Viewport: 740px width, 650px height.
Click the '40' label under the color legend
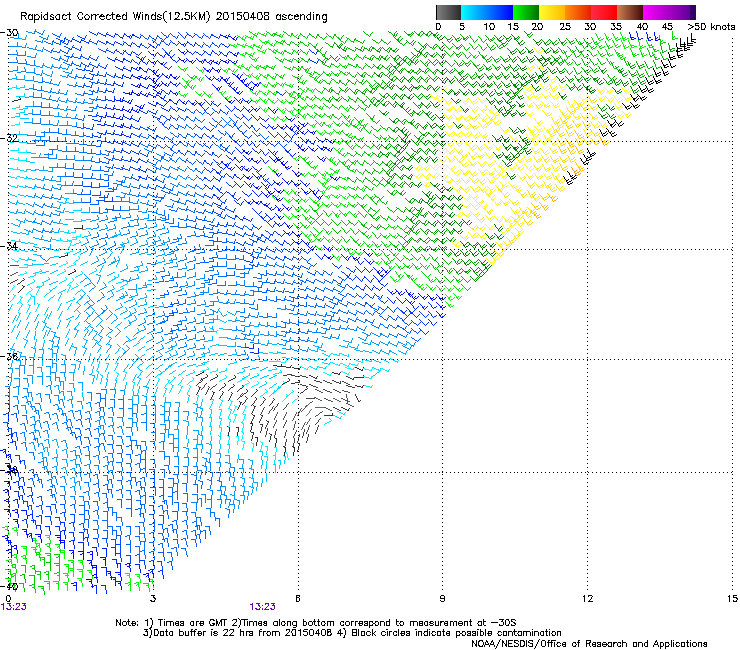642,27
